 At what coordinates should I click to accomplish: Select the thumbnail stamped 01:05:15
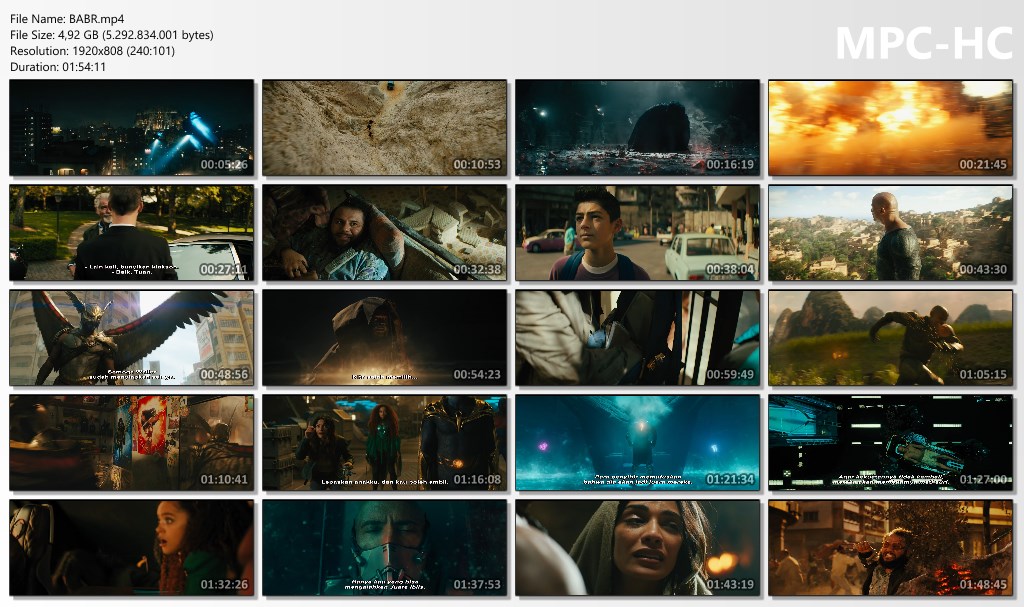click(x=891, y=338)
